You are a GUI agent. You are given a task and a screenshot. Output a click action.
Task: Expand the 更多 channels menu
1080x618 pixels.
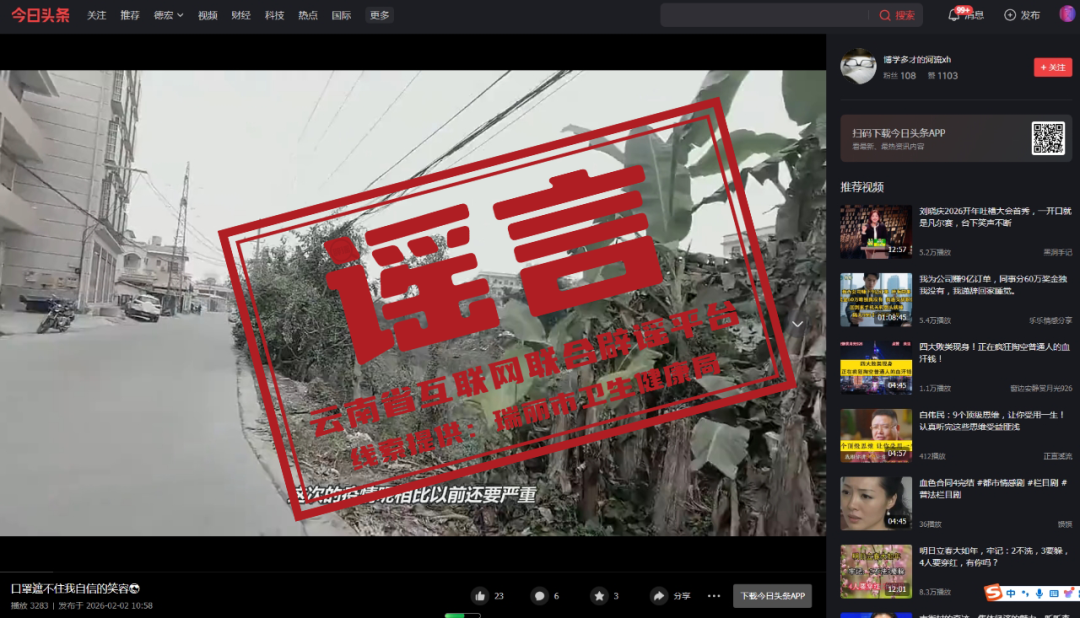(379, 15)
